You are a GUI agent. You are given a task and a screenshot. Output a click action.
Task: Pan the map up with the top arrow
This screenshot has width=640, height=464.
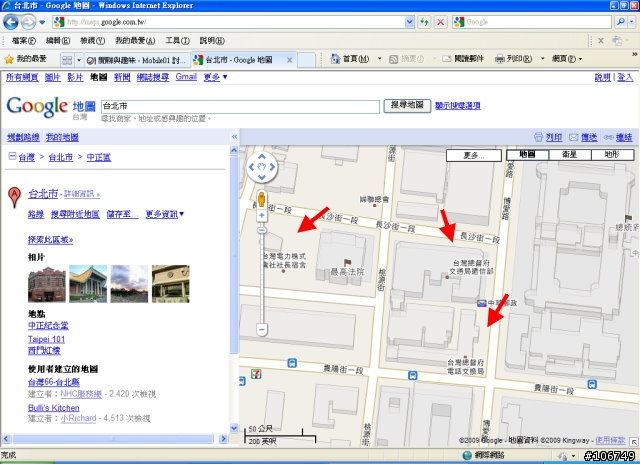[x=262, y=157]
